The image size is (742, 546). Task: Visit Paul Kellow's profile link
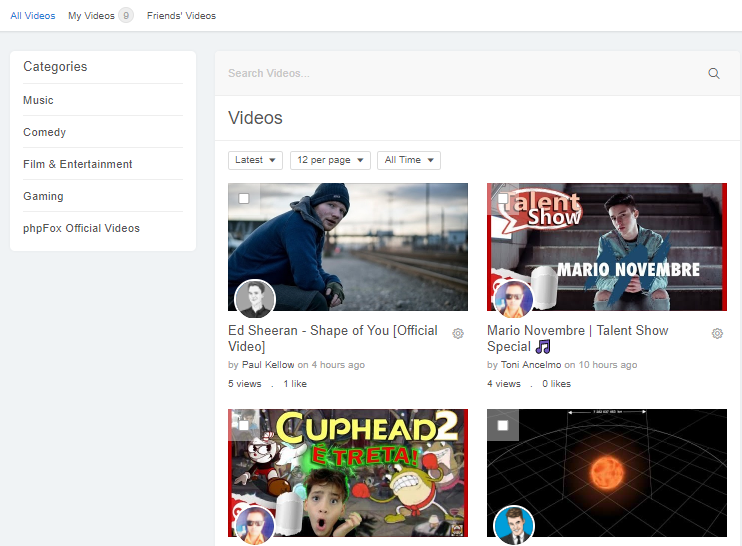[x=268, y=365]
